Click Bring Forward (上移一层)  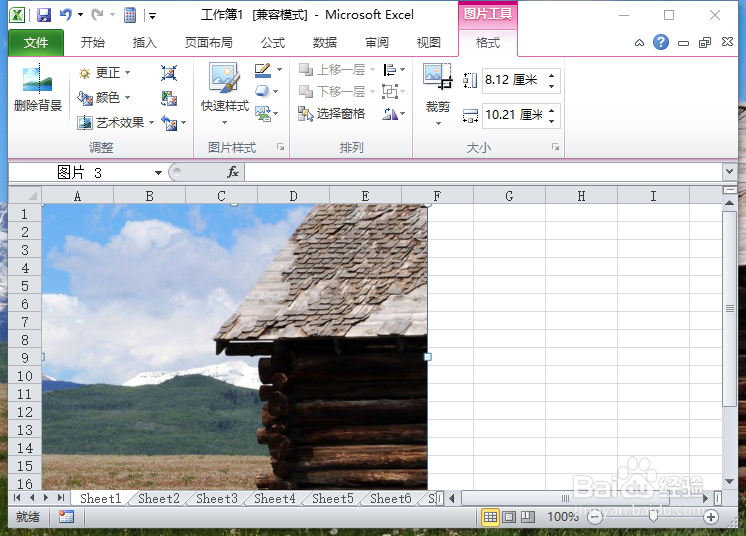pos(332,70)
